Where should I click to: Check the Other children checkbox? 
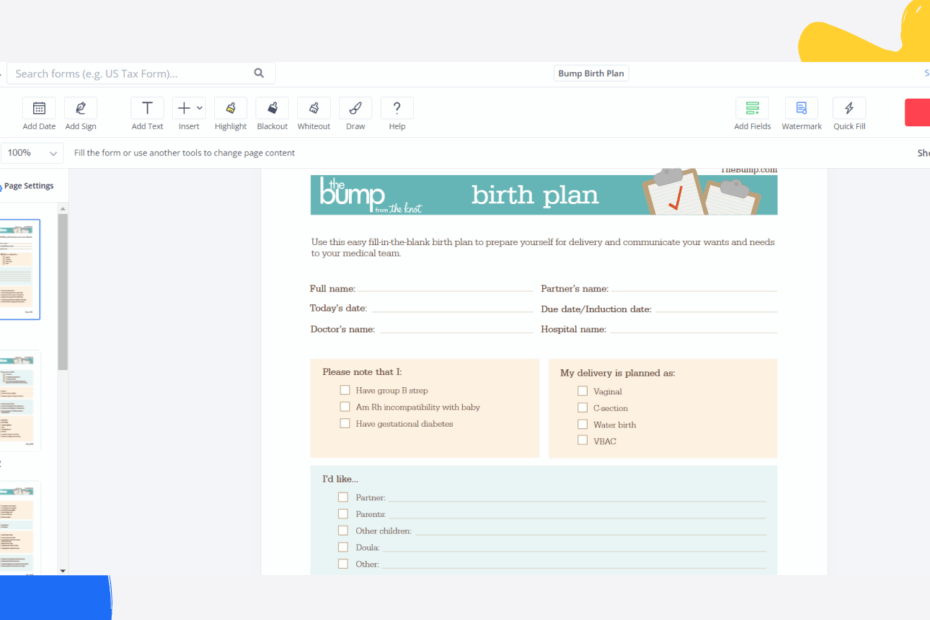point(343,530)
